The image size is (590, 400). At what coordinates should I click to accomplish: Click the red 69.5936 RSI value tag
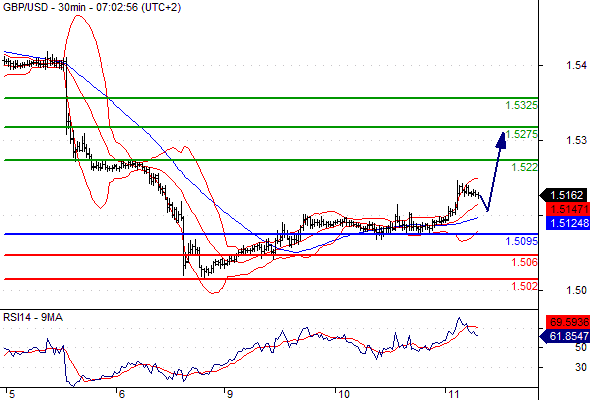(567, 322)
